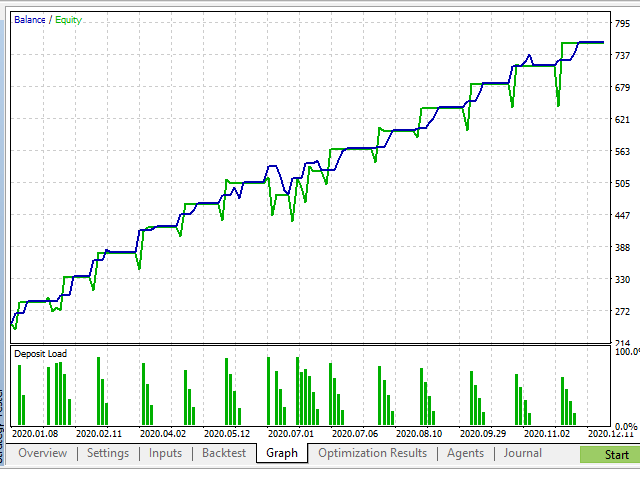Click the 272 value on price axis
The height and width of the screenshot is (480, 640).
[622, 311]
